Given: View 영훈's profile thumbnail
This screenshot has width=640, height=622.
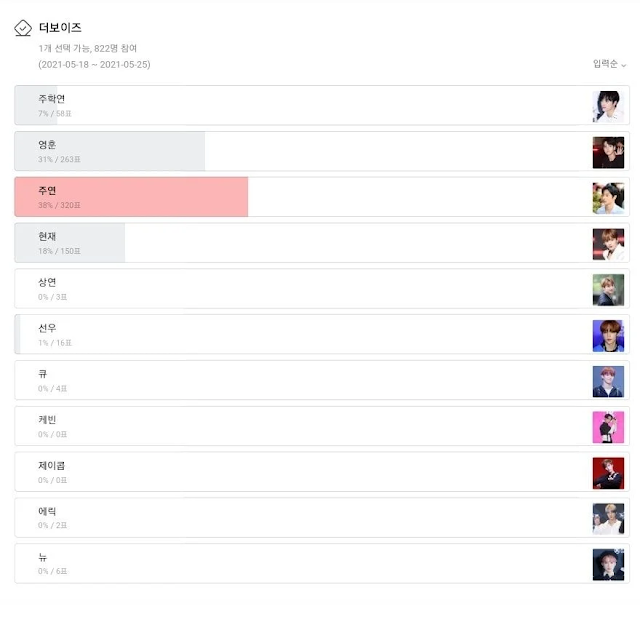Looking at the screenshot, I should 608,153.
